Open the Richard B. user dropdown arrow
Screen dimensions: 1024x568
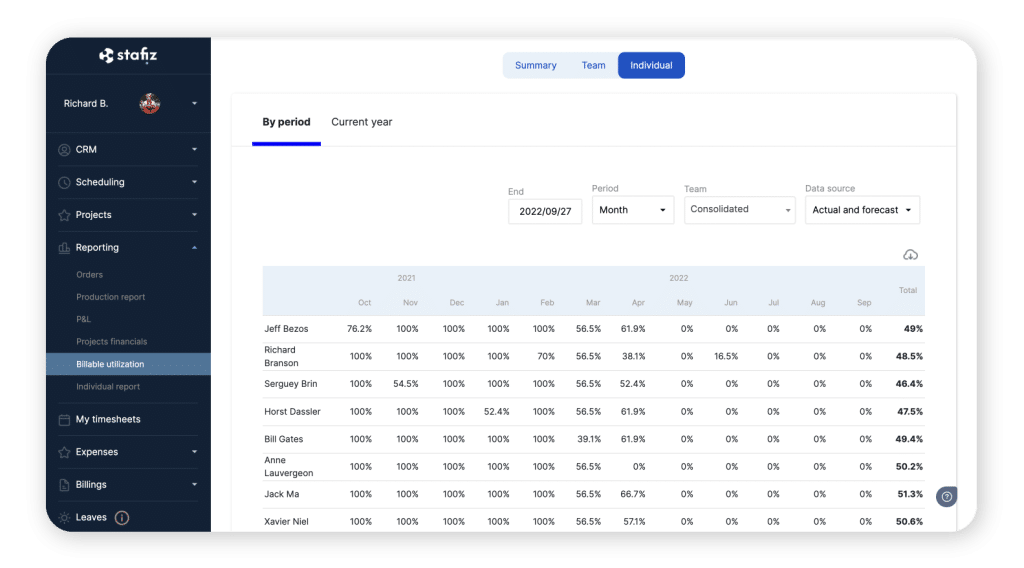click(x=194, y=103)
